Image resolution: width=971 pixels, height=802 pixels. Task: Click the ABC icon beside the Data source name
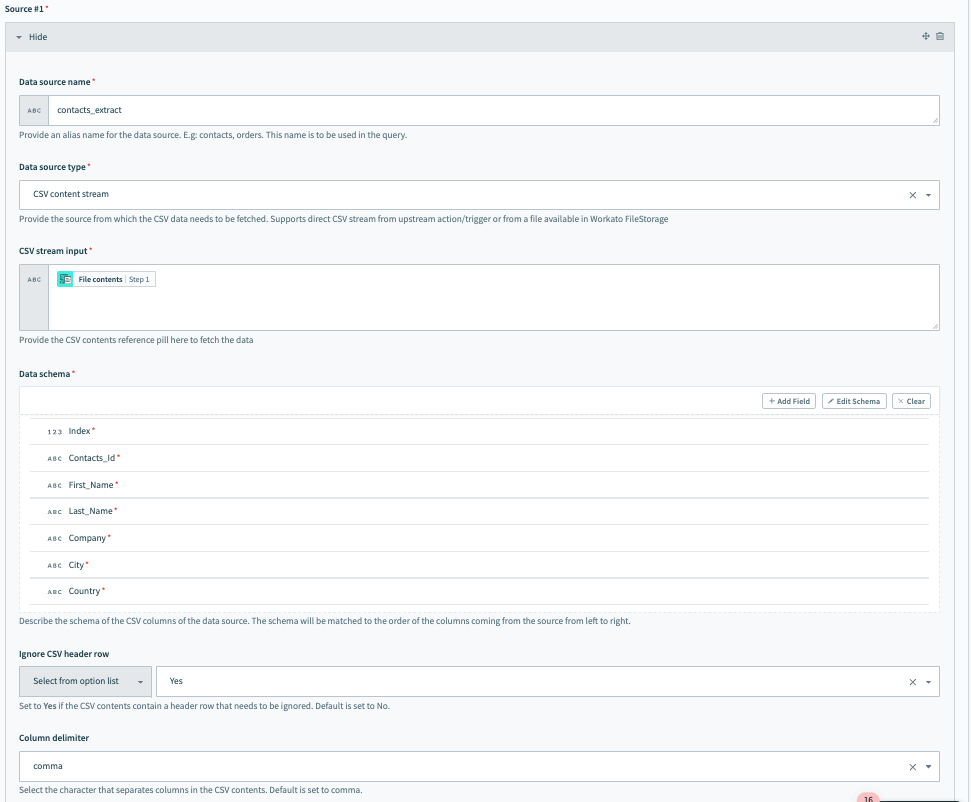point(34,110)
